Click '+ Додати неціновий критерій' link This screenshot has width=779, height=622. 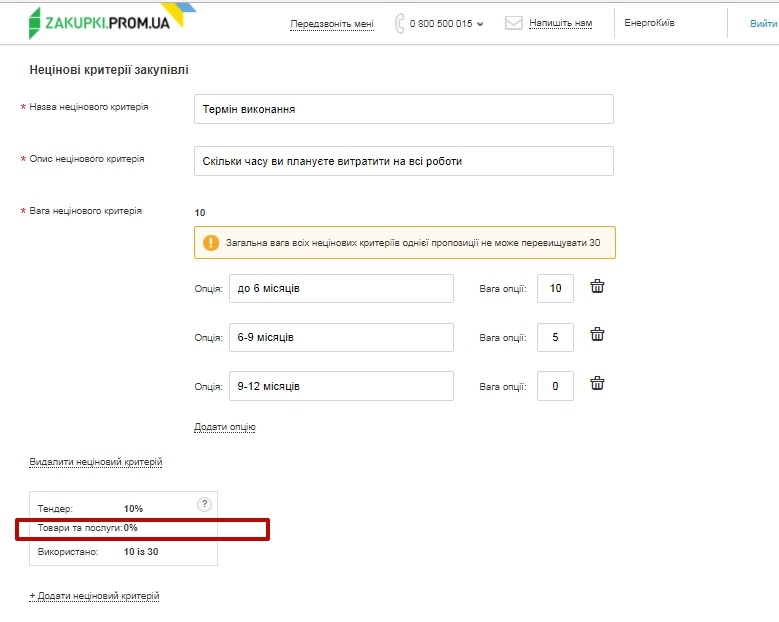coord(94,596)
